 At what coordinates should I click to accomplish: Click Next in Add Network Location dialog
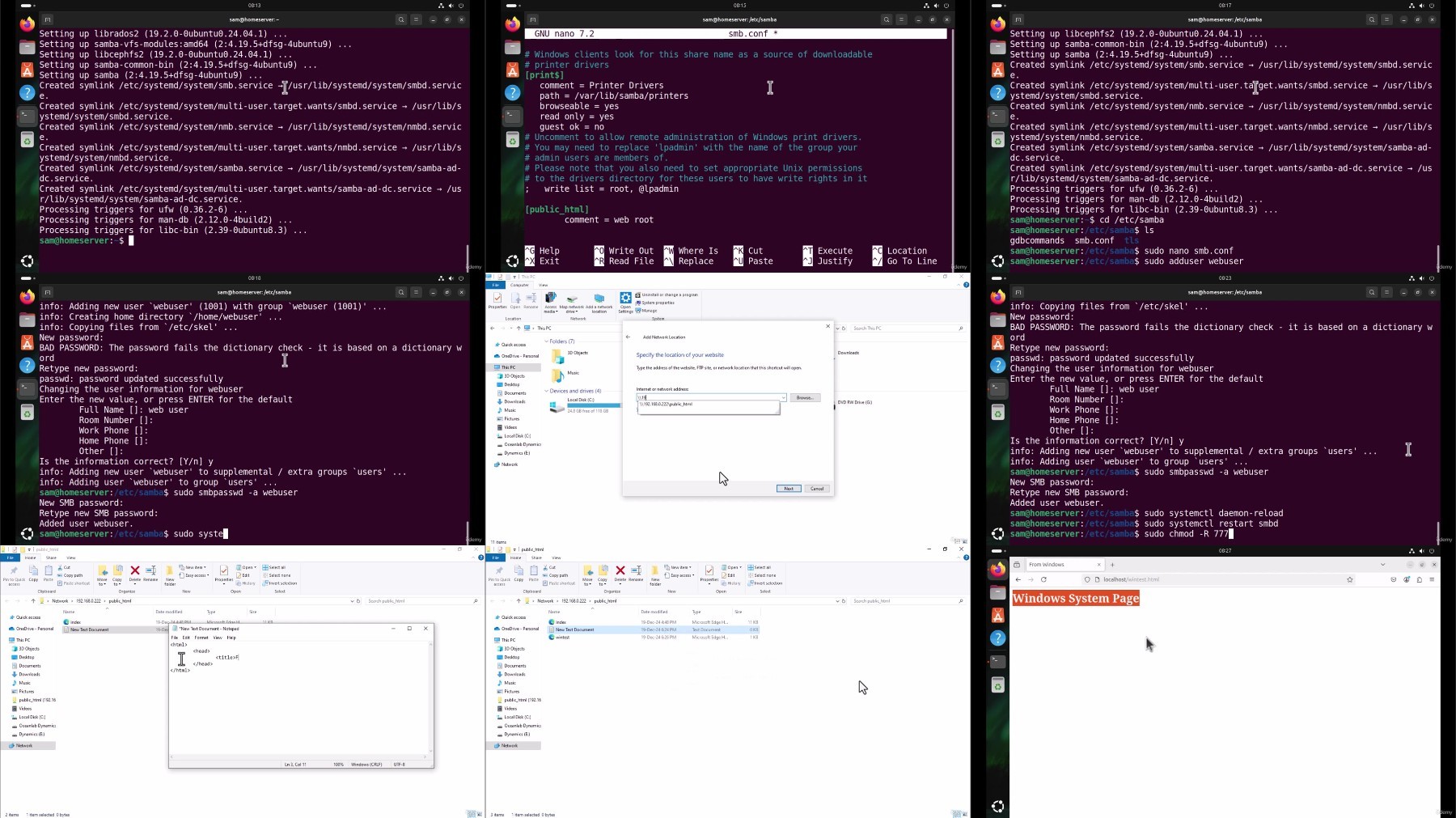tap(789, 489)
